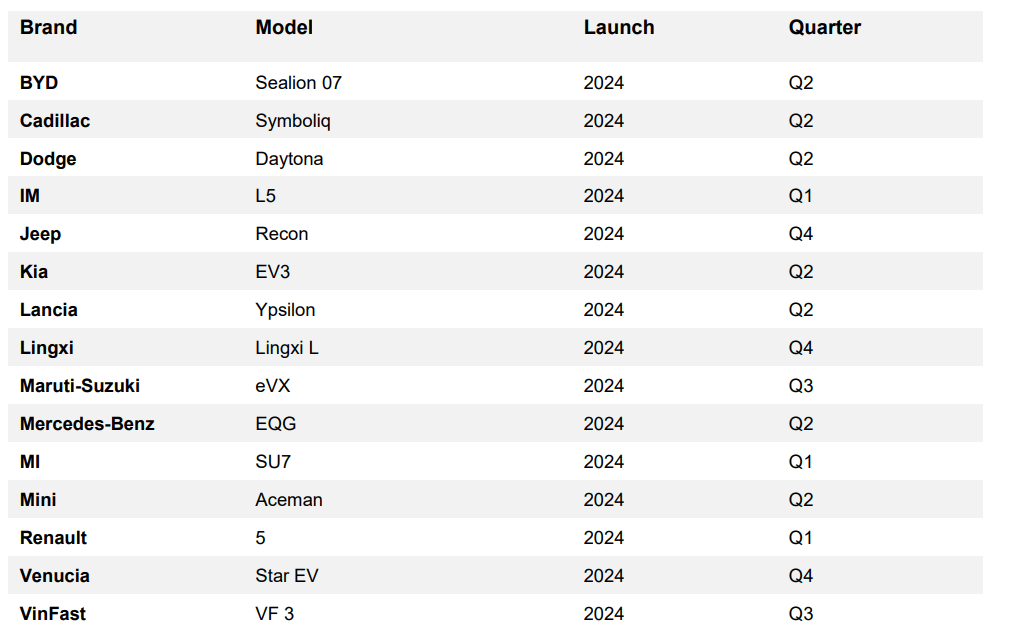1009x642 pixels.
Task: Select the Aceman model cell
Action: [x=289, y=500]
